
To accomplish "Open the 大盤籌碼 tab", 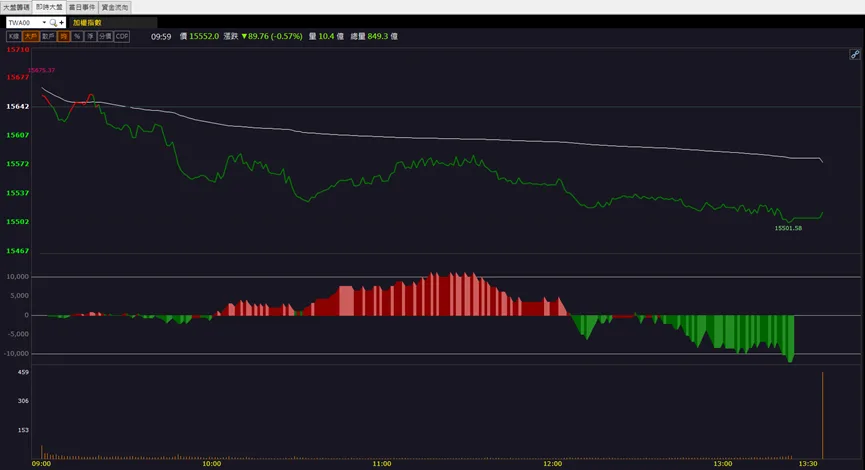I will pos(16,8).
